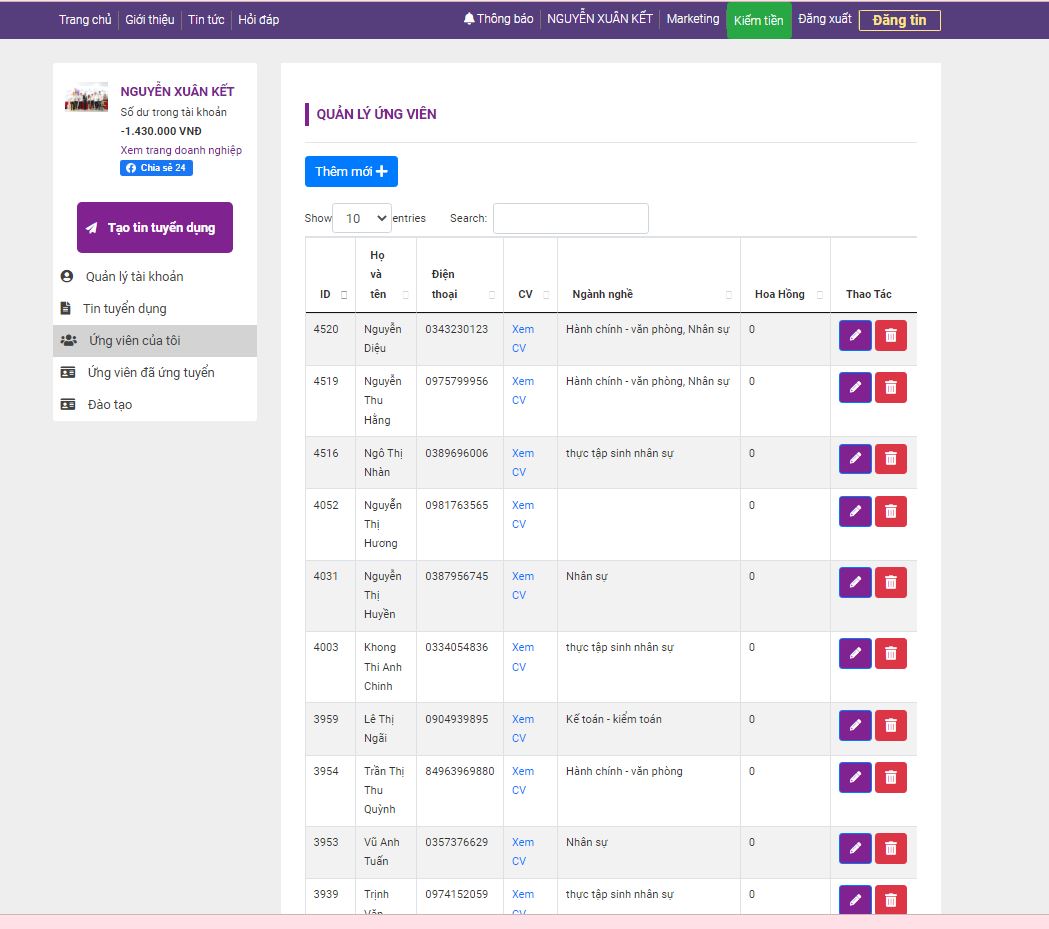Viewport: 1049px width, 929px height.
Task: Open Xem CV link for candidate 4519
Action: (522, 390)
